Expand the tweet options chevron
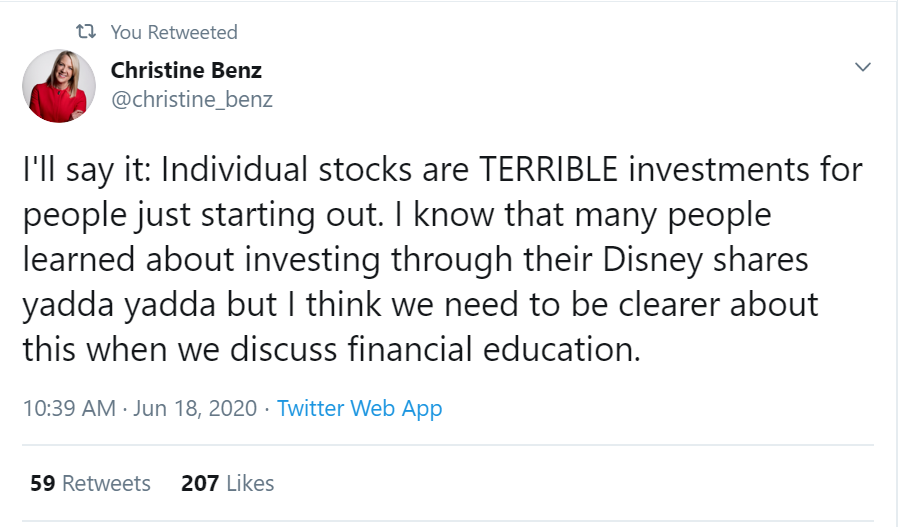 (x=862, y=67)
